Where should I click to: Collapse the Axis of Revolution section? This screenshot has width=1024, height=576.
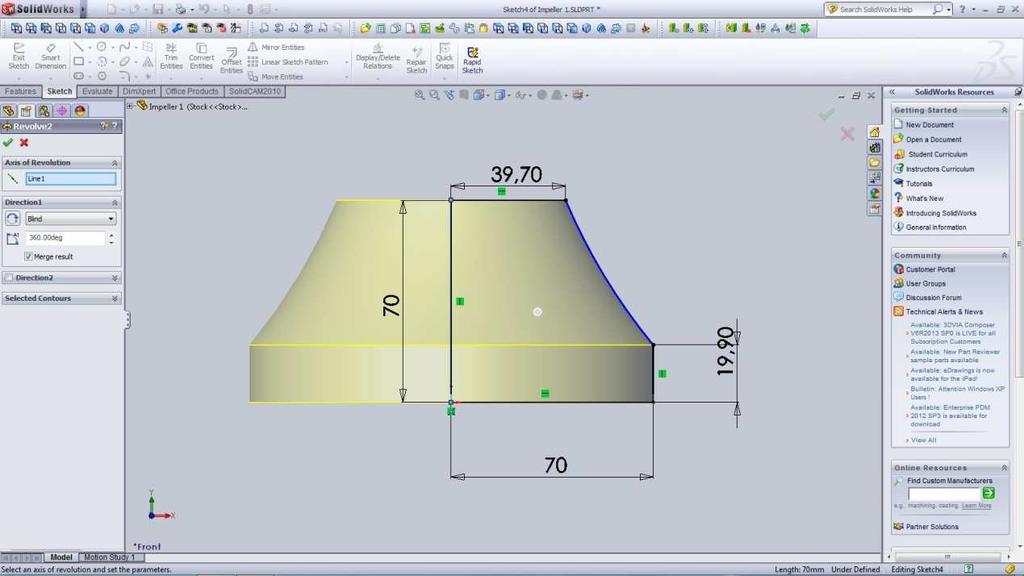(114, 163)
